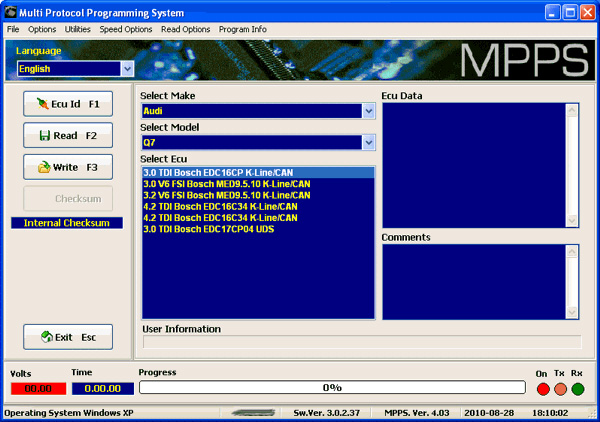This screenshot has width=600, height=422.
Task: Click the Comments scrollbar up arrow
Action: (x=572, y=251)
